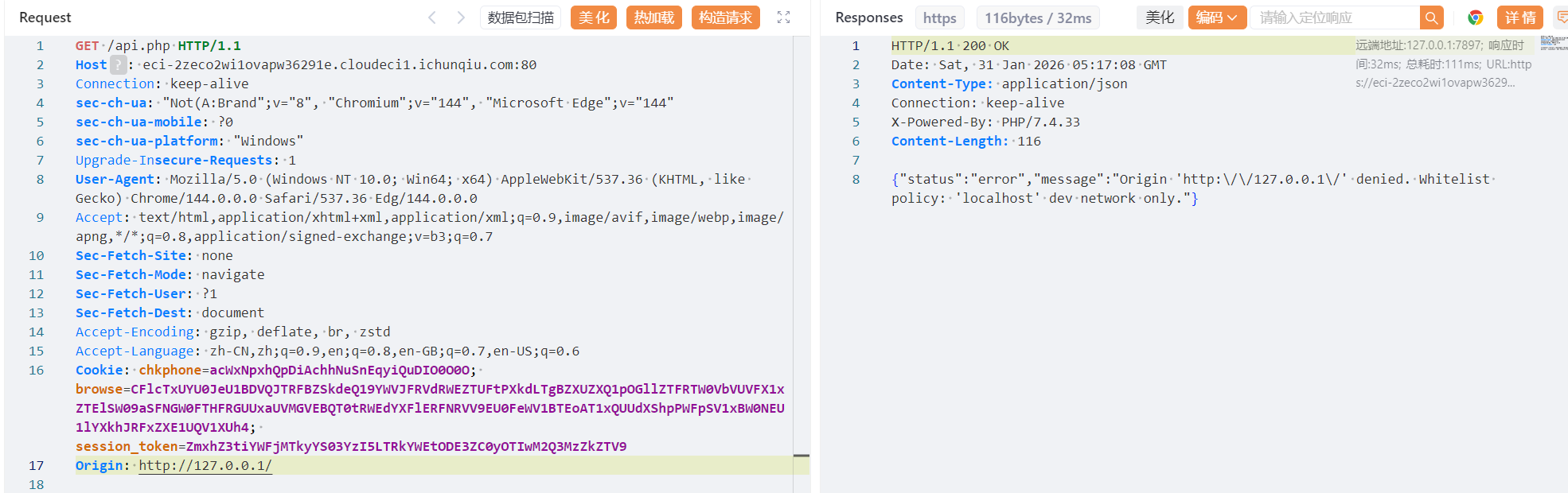Open the 编码 encoding dropdown
This screenshot has width=1568, height=493.
(x=1216, y=17)
